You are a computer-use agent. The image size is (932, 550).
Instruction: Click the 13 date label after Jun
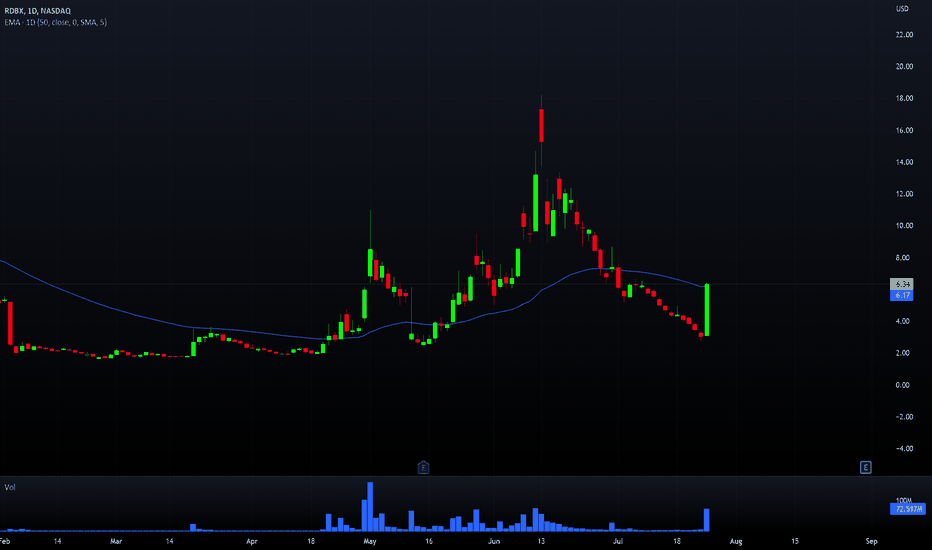(541, 542)
